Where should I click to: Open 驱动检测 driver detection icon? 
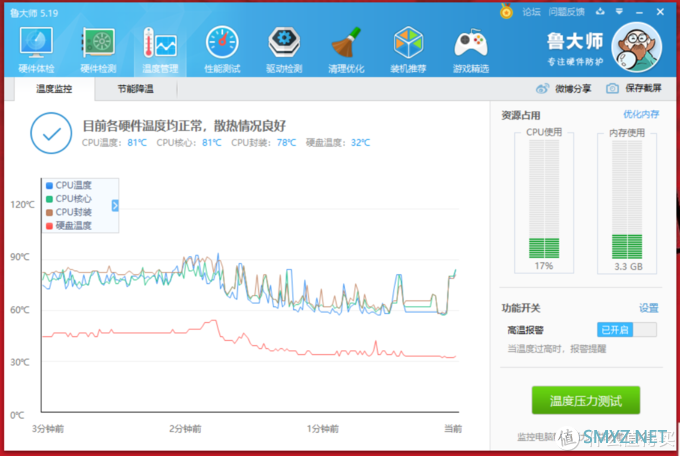pos(284,50)
